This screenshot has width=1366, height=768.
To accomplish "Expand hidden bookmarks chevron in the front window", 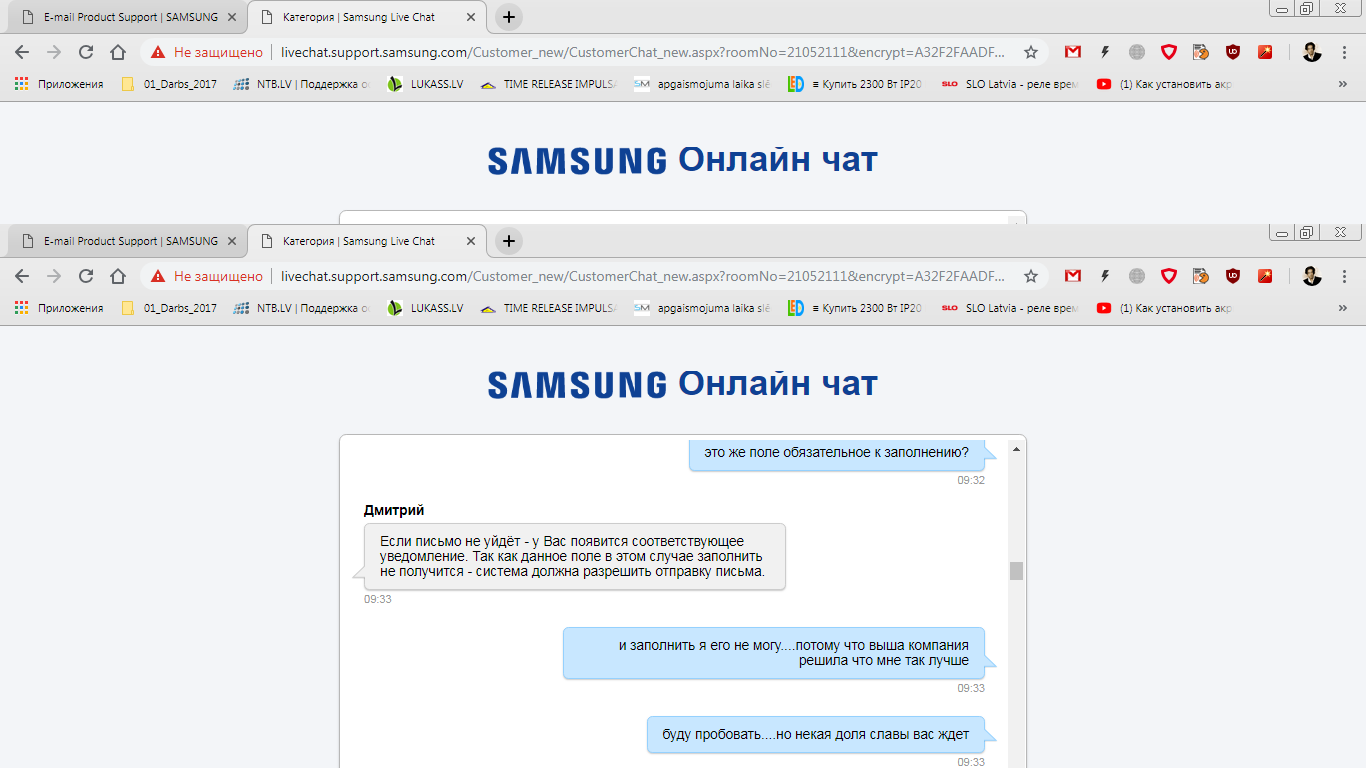I will click(1342, 308).
